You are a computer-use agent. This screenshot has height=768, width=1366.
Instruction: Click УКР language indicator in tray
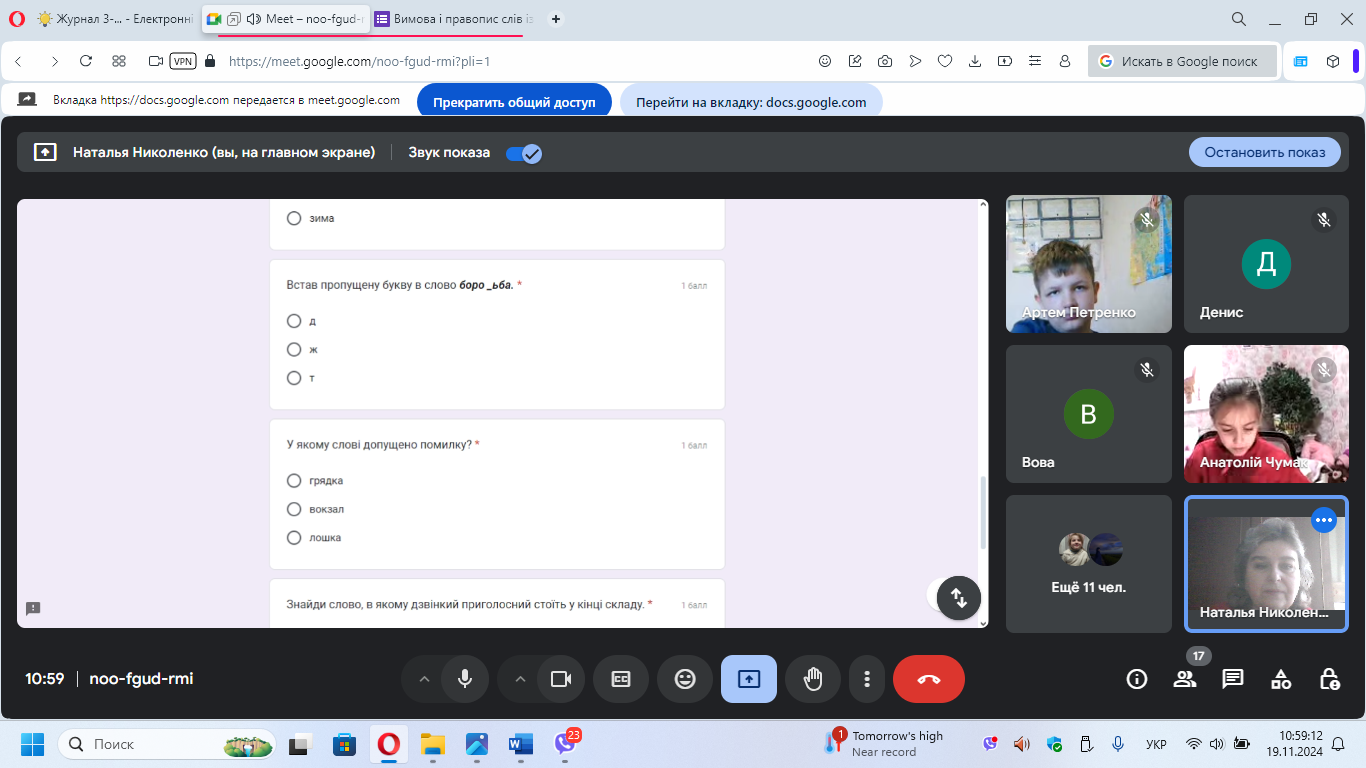[x=1156, y=744]
